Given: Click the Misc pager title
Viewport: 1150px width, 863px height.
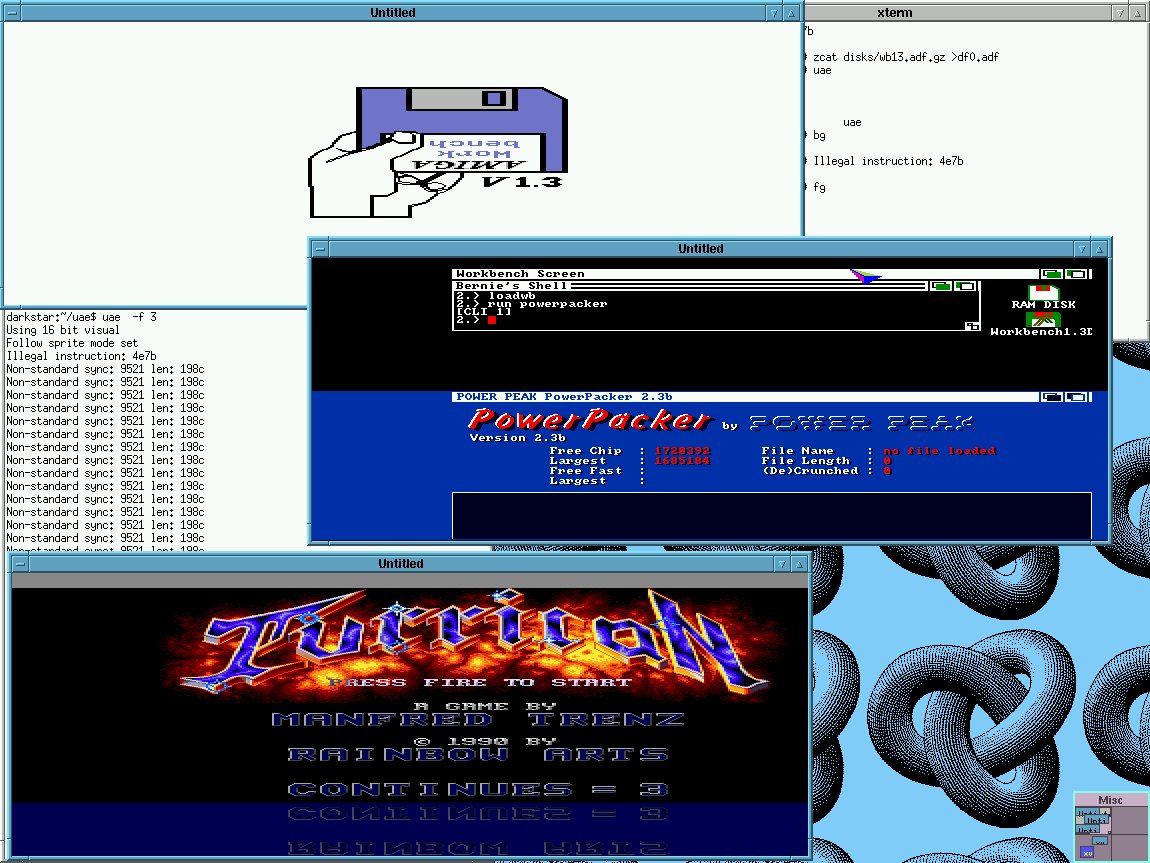Looking at the screenshot, I should 1110,800.
